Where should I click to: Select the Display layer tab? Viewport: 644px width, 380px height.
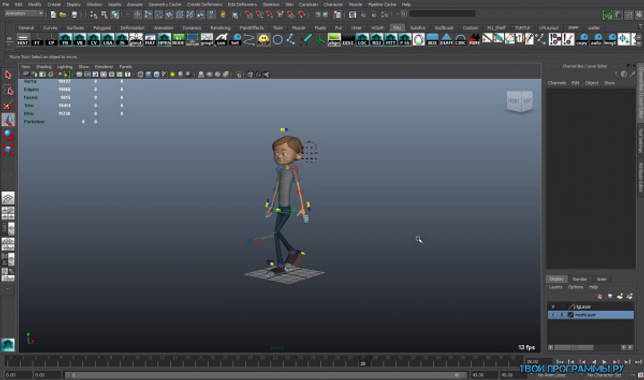point(556,279)
